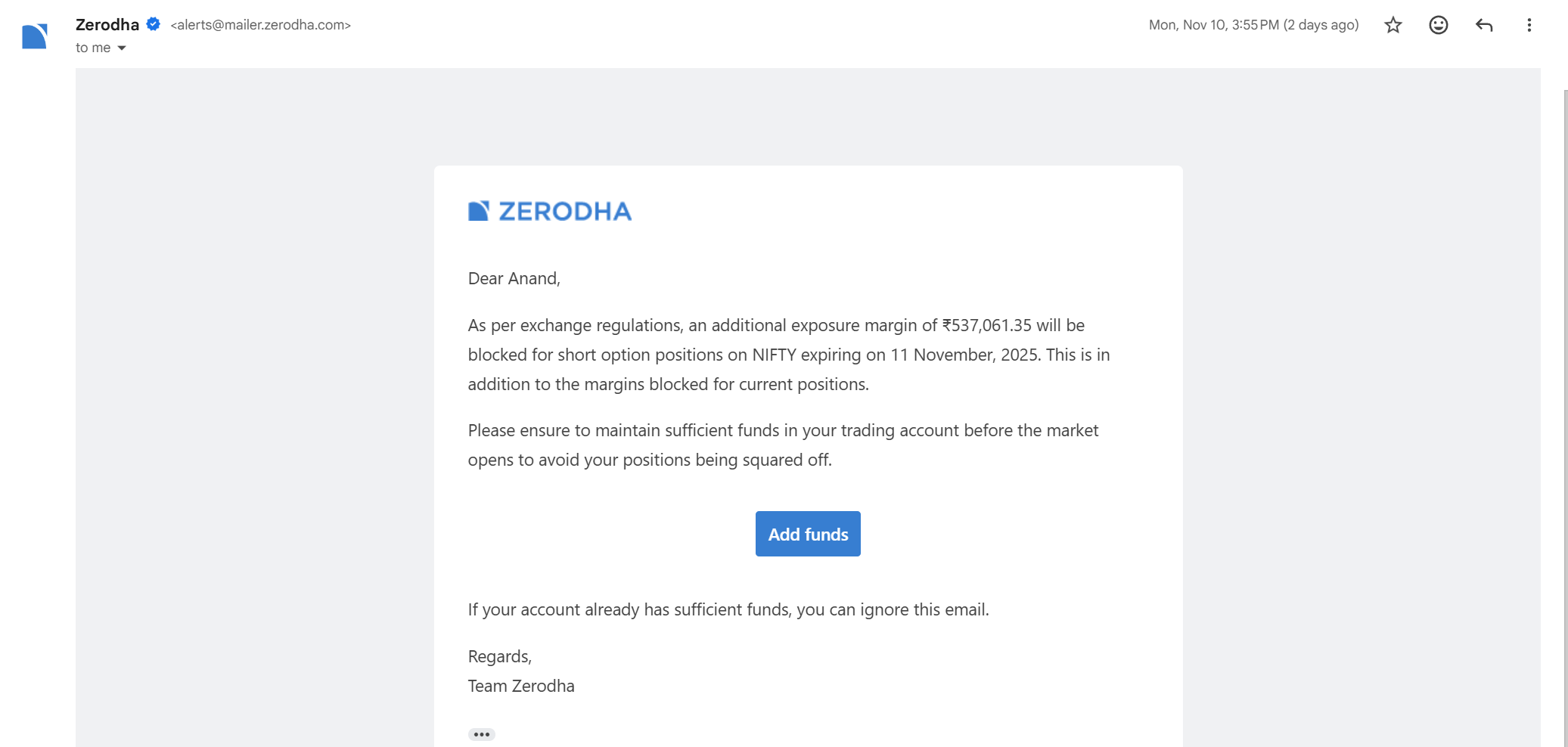The width and height of the screenshot is (1568, 747).
Task: Show trimmed content via the ellipsis button
Action: coord(481,734)
